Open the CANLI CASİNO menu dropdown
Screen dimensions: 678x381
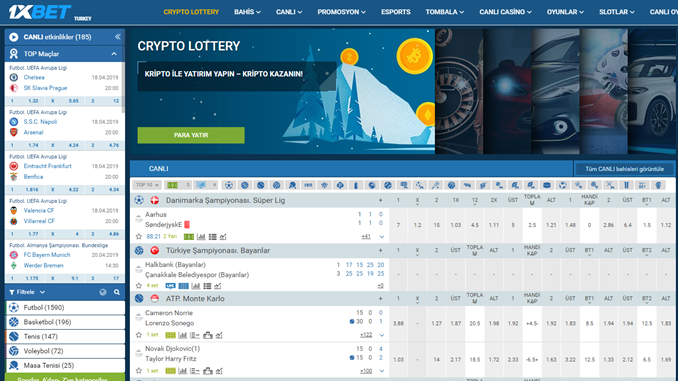505,12
